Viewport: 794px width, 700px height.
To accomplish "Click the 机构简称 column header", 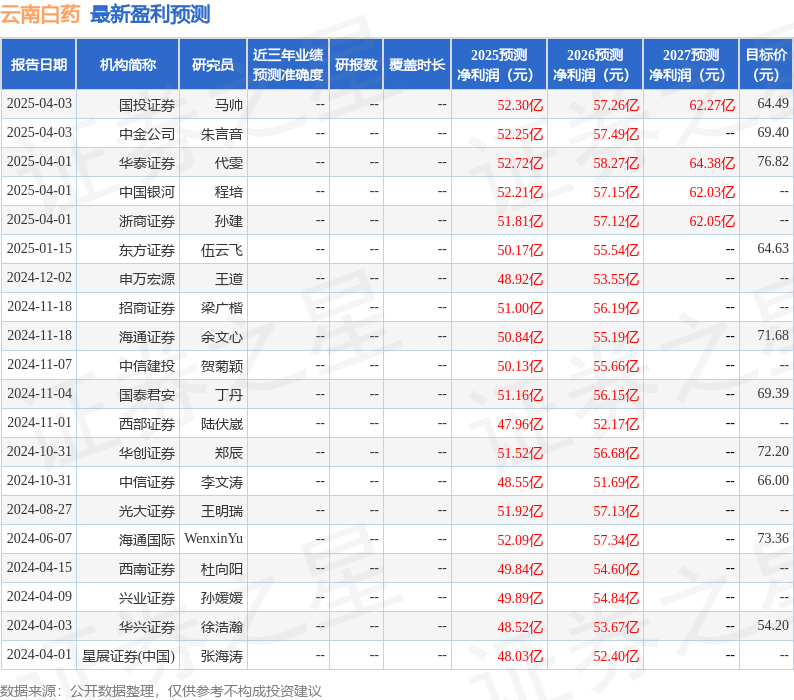I will tap(128, 65).
